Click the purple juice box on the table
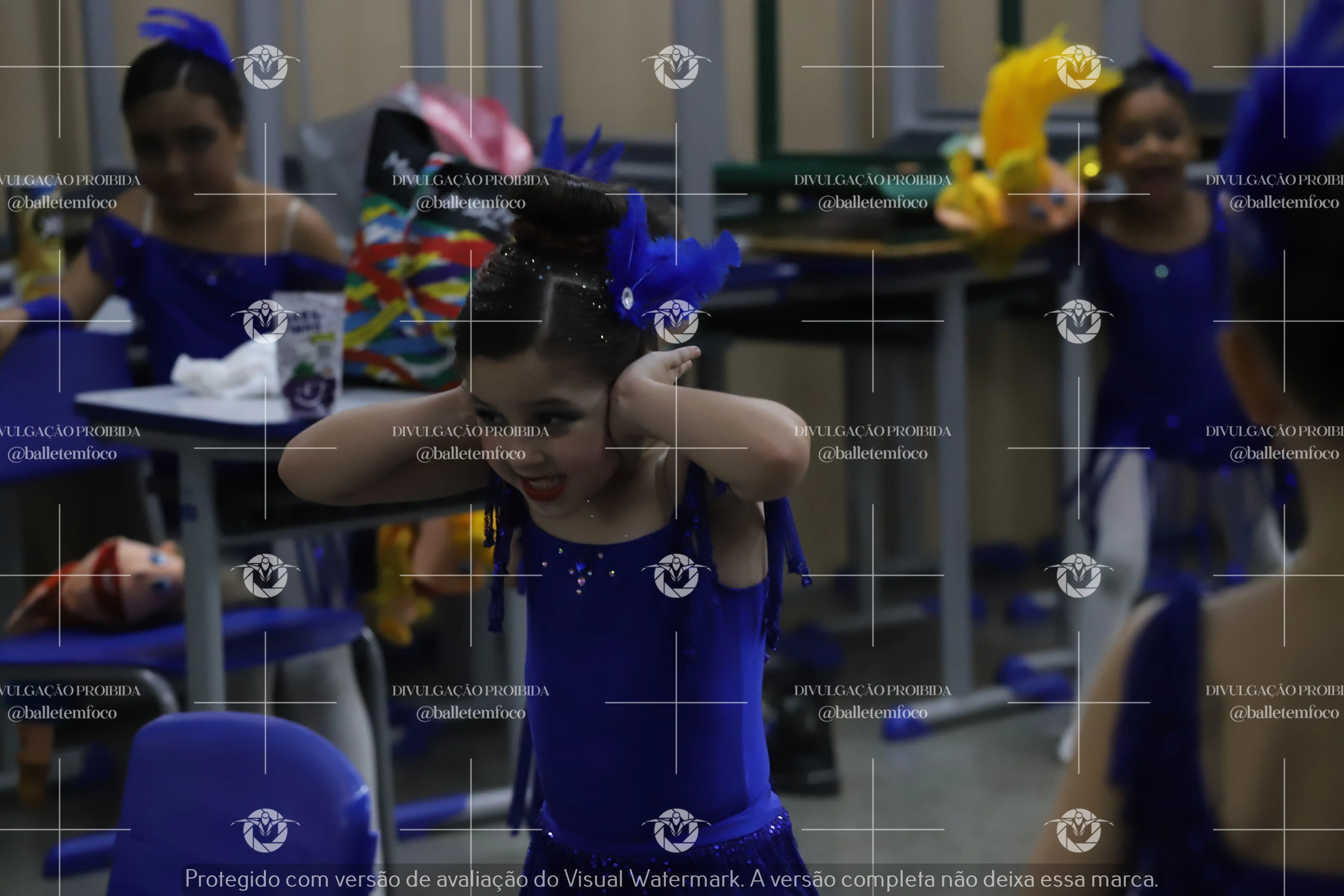Image resolution: width=1344 pixels, height=896 pixels. click(x=311, y=354)
